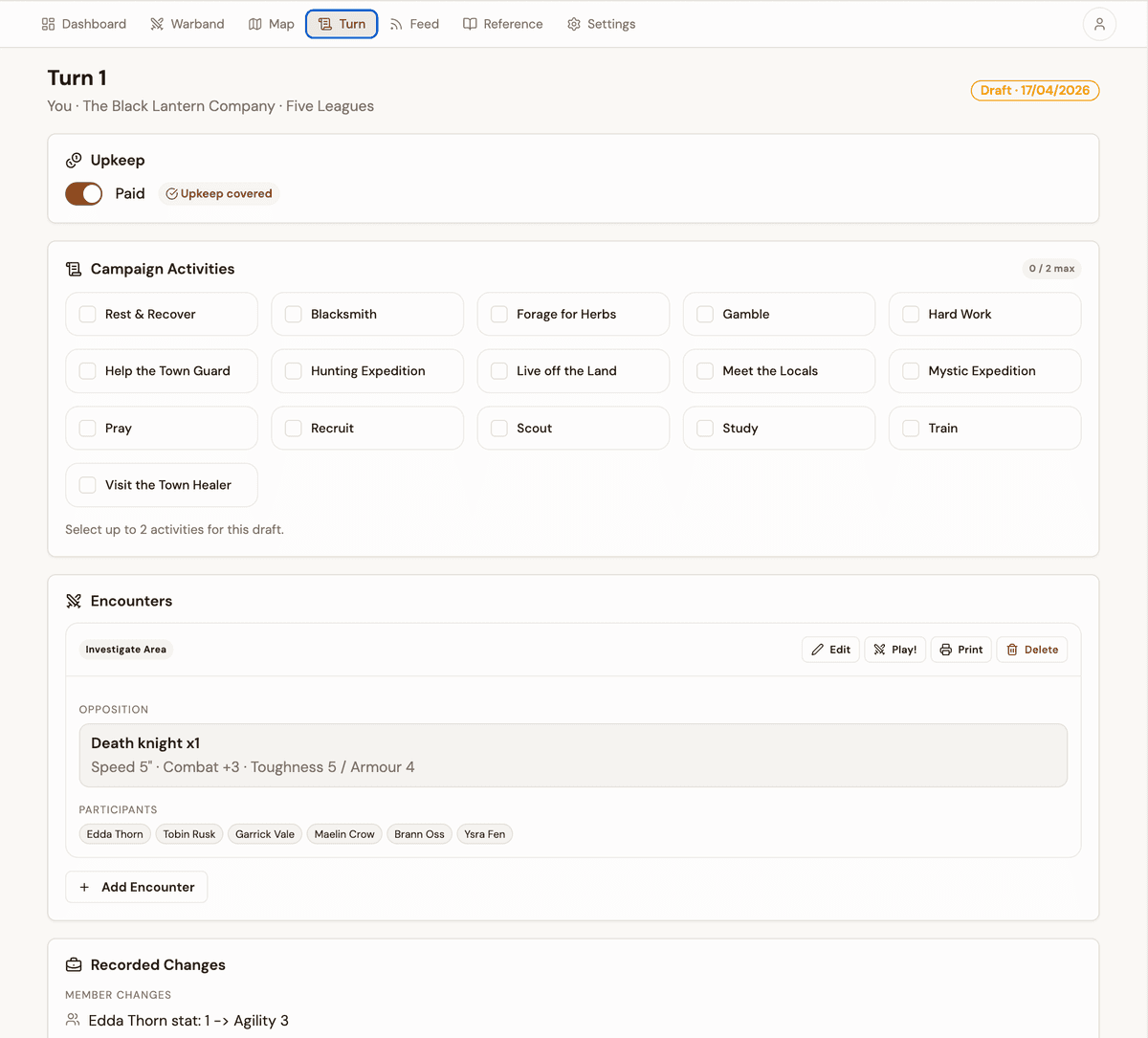Screen dimensions: 1148x1038
Task: Click the Encounters crossed swords icon
Action: click(74, 601)
